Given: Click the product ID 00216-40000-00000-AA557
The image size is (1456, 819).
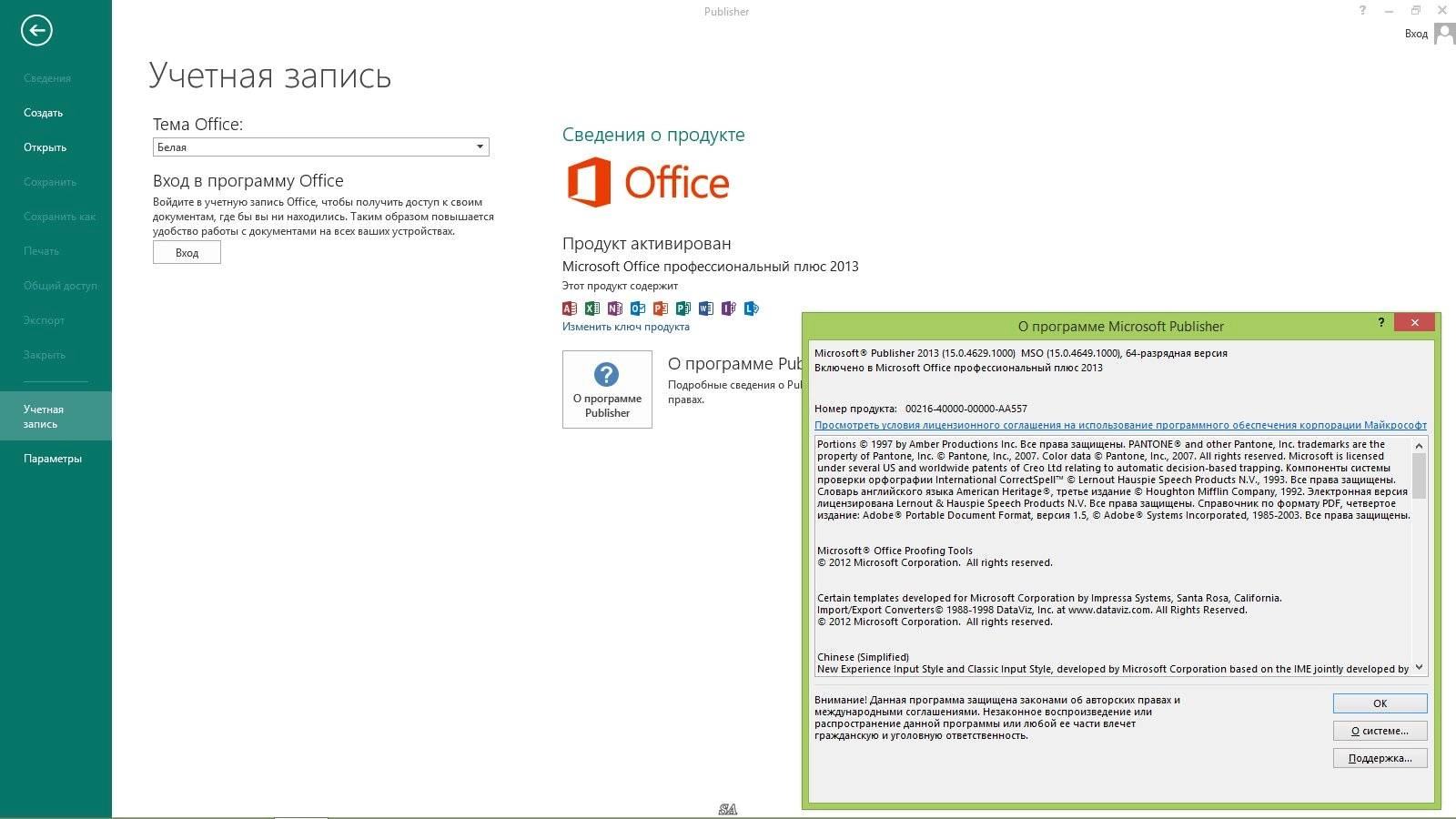Looking at the screenshot, I should click(966, 409).
